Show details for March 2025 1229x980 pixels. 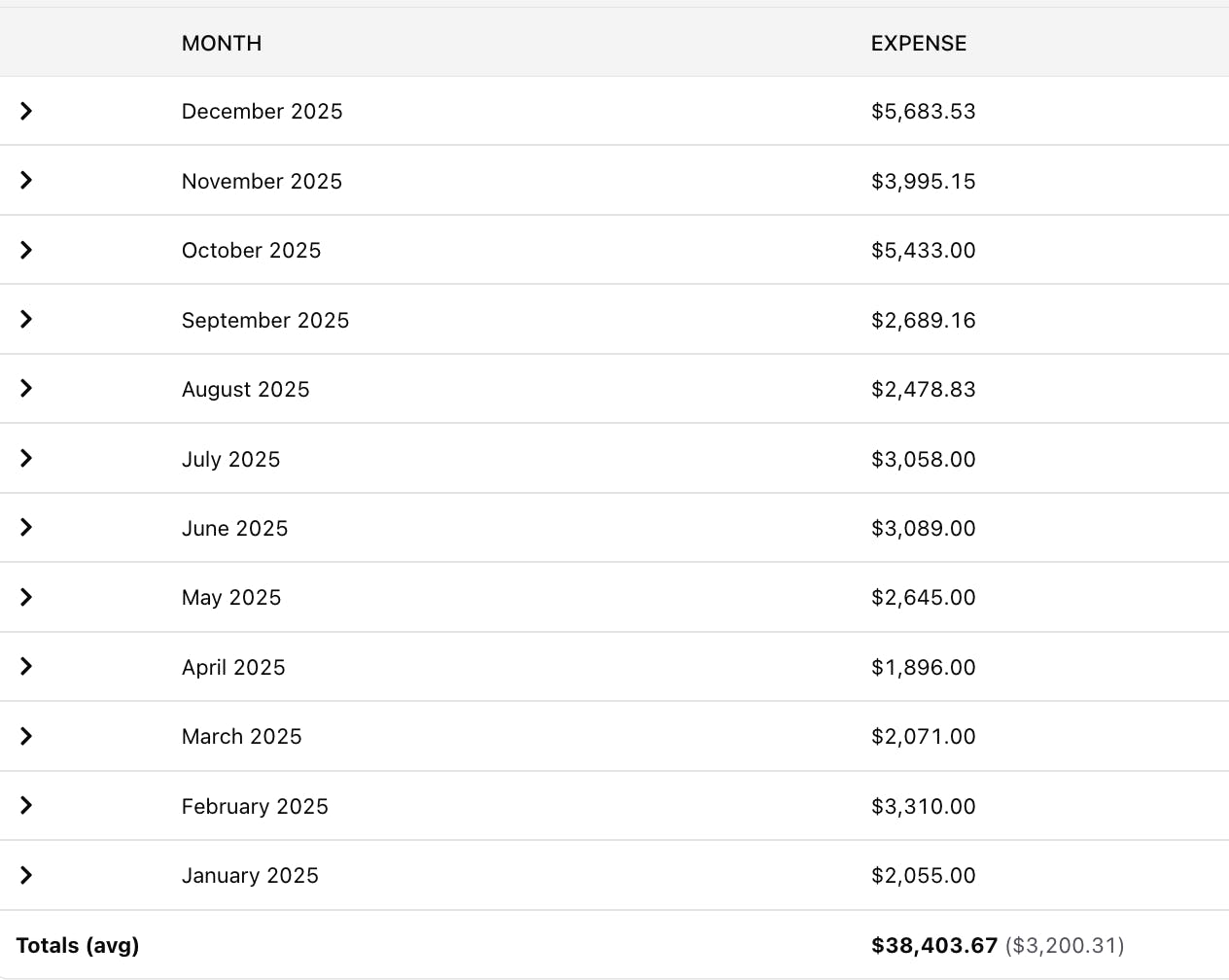[26, 736]
